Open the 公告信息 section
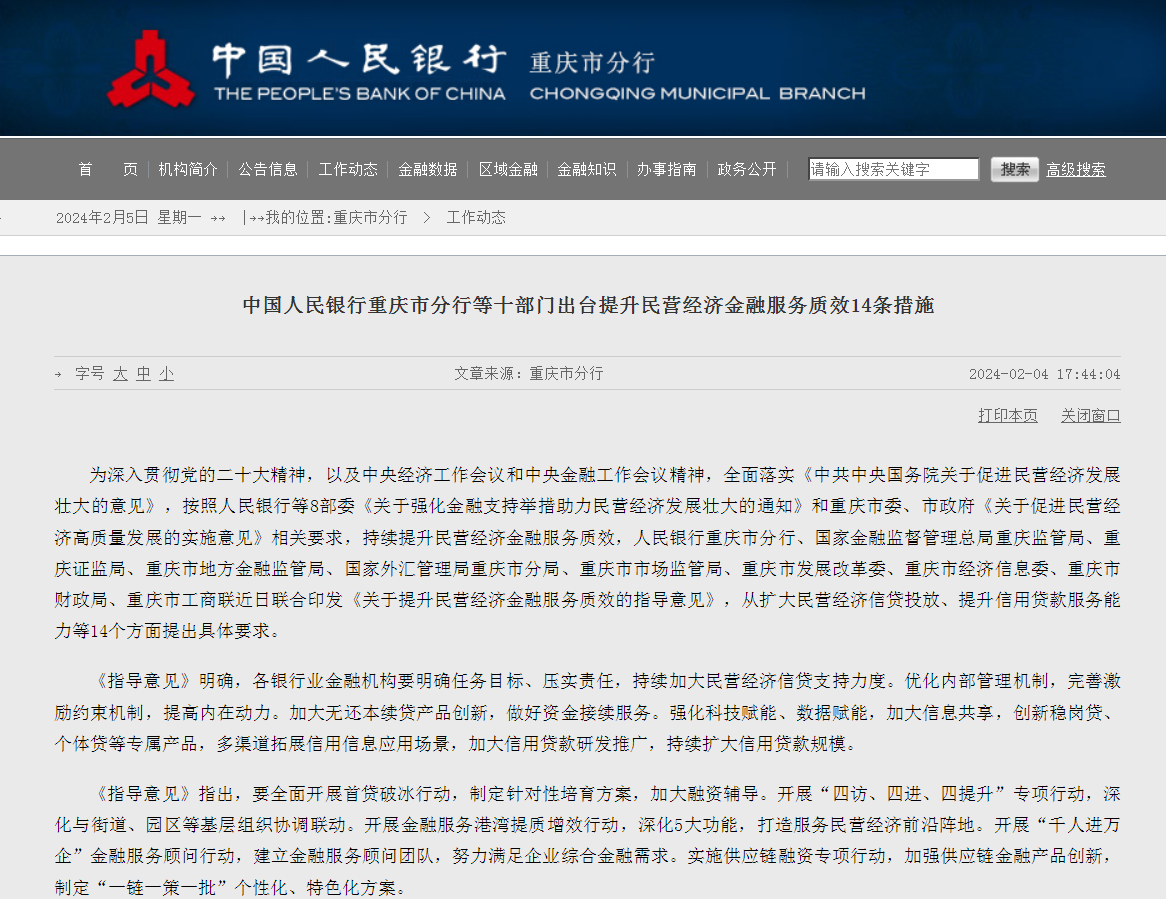1166x899 pixels. tap(268, 169)
